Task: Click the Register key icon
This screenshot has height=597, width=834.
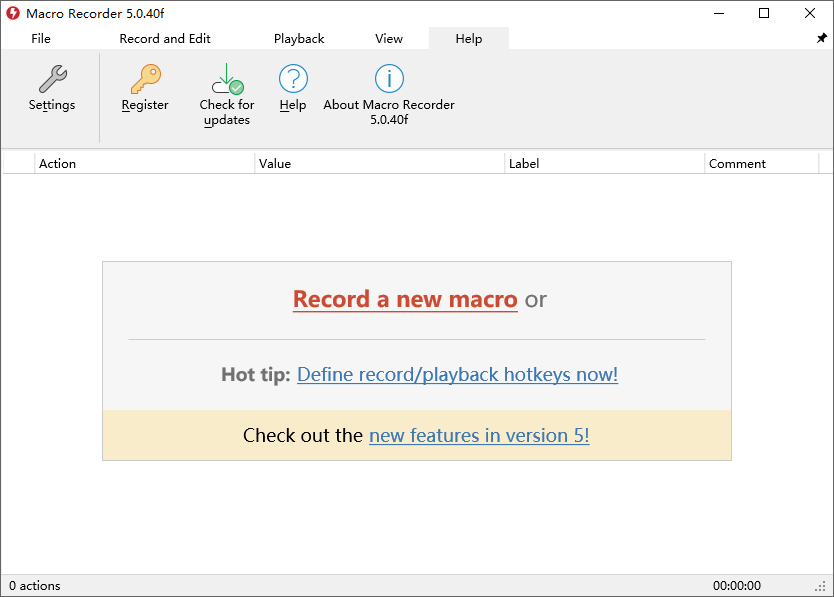Action: [145, 88]
